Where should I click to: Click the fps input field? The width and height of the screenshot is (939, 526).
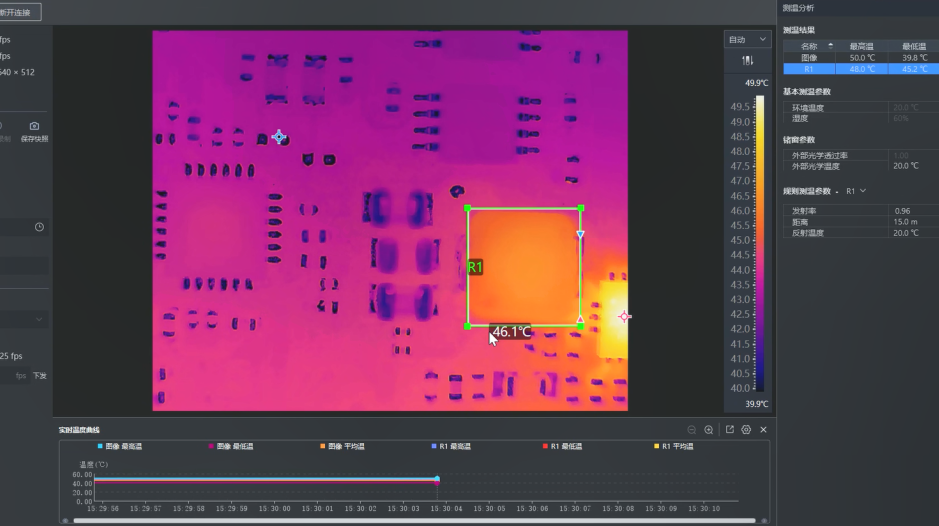point(15,376)
